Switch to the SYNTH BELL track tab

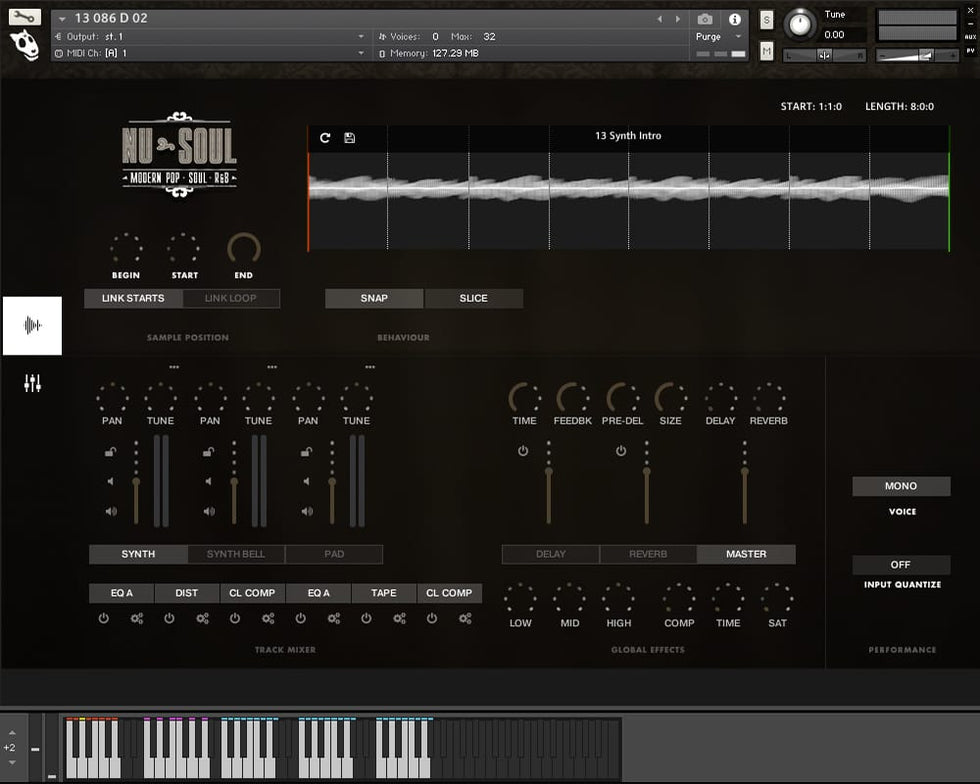[x=235, y=554]
